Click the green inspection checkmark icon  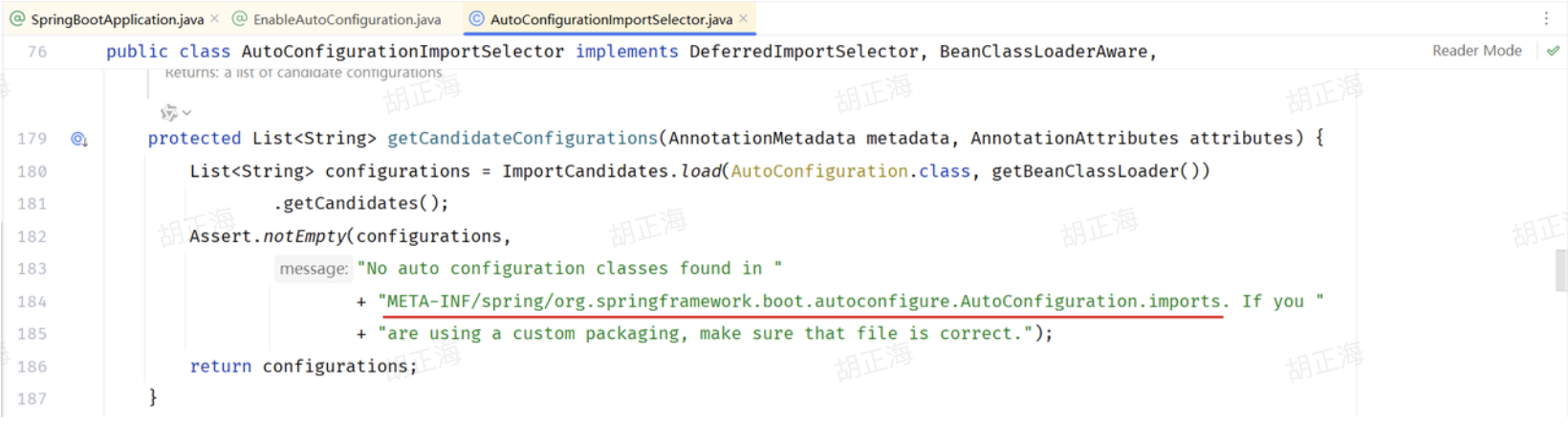click(1553, 51)
